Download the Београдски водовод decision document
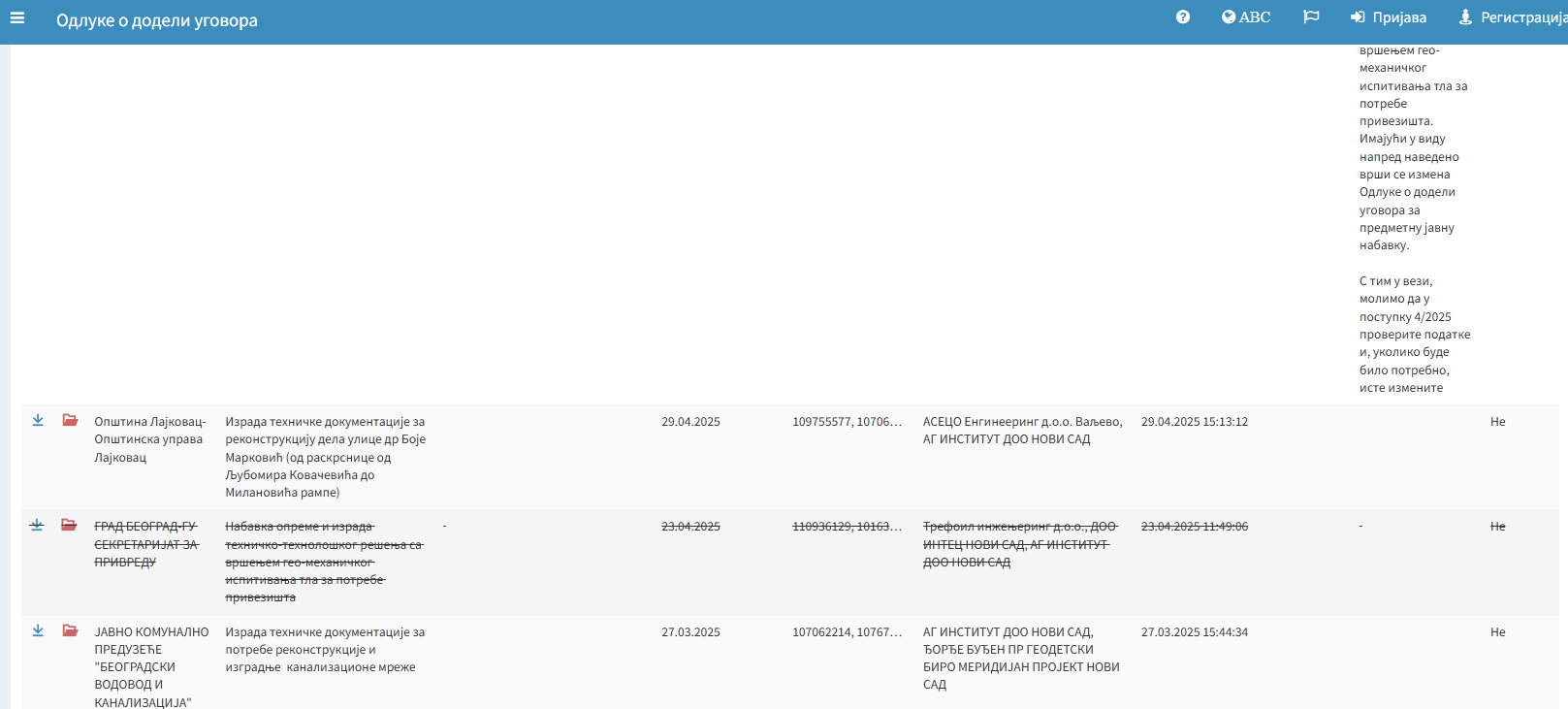1568x709 pixels. (38, 631)
